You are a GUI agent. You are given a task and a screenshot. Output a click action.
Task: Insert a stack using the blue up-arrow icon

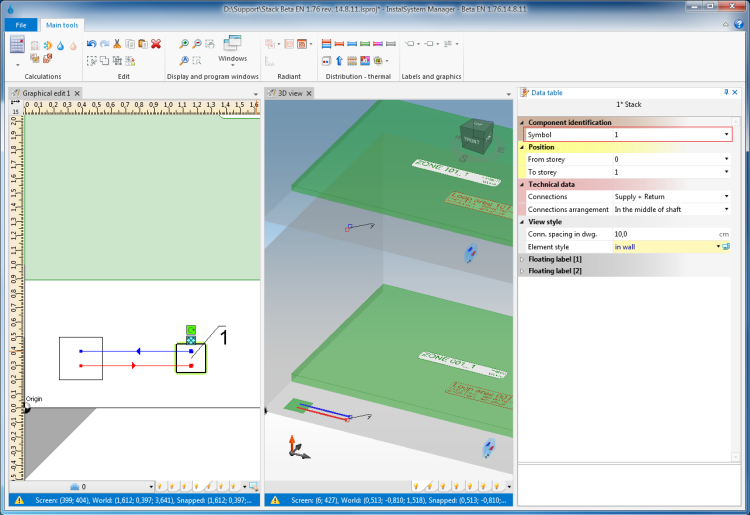(339, 61)
